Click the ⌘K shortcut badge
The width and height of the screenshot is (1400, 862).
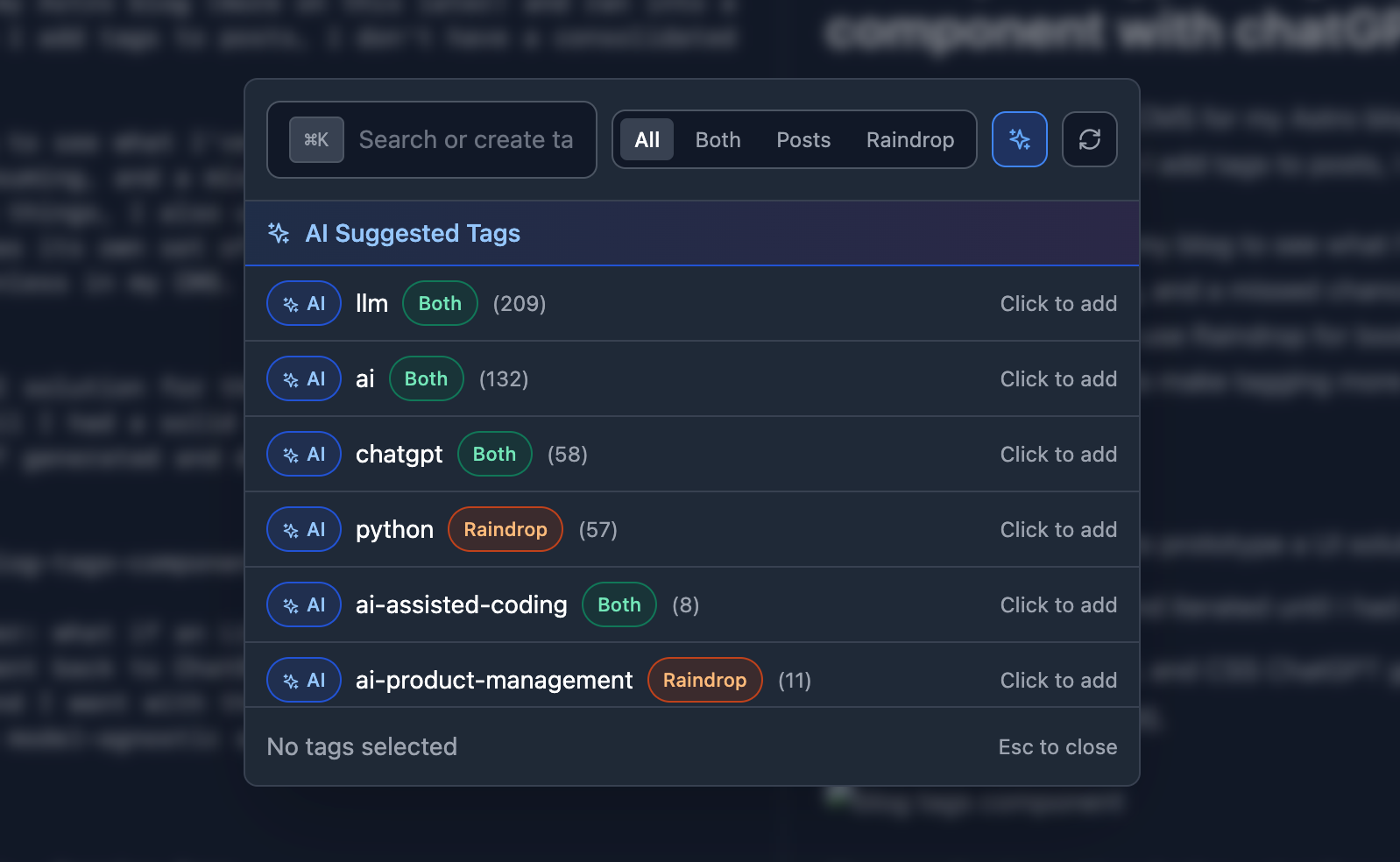click(x=316, y=140)
